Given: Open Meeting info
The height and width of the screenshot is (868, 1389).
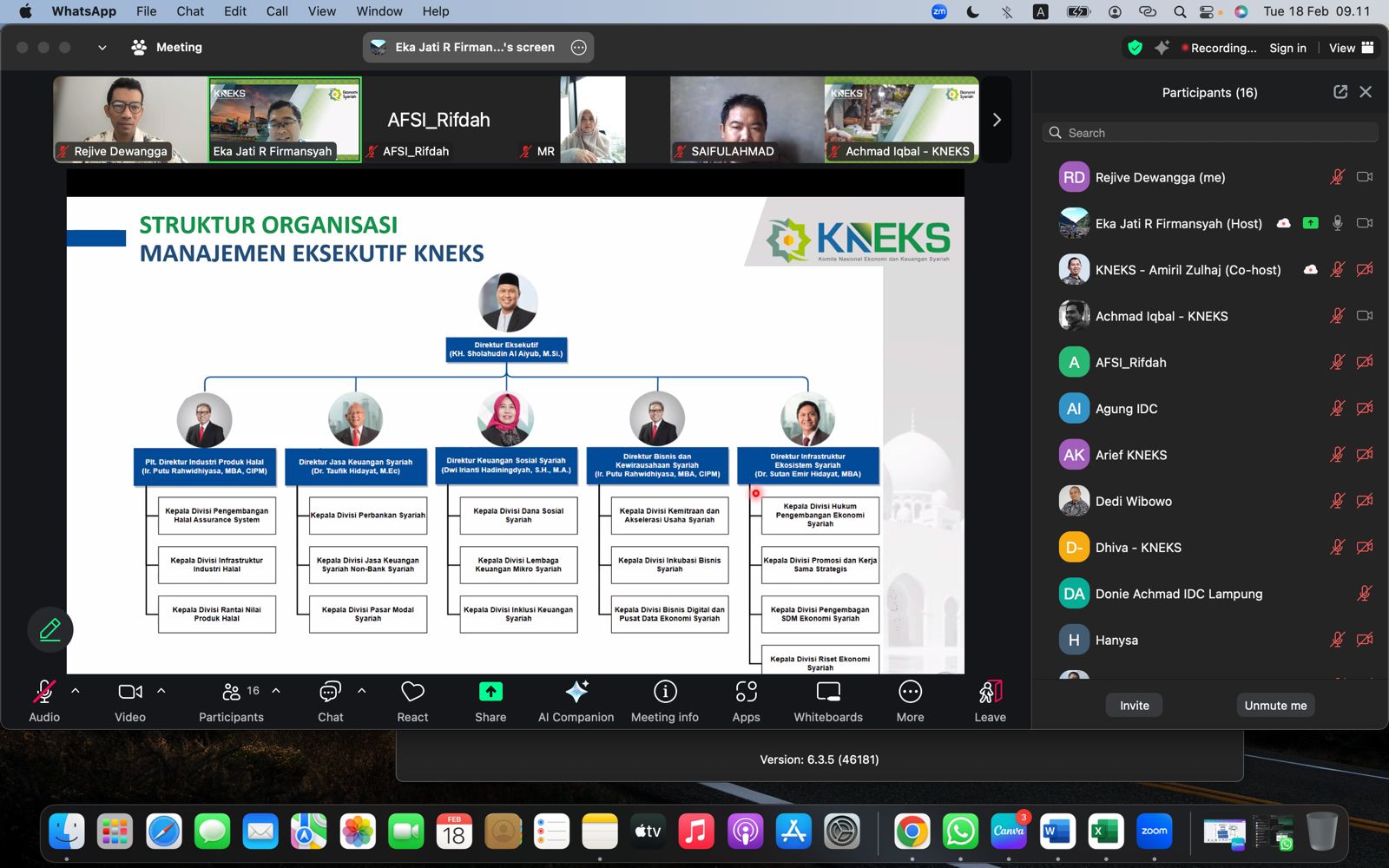Looking at the screenshot, I should tap(665, 701).
